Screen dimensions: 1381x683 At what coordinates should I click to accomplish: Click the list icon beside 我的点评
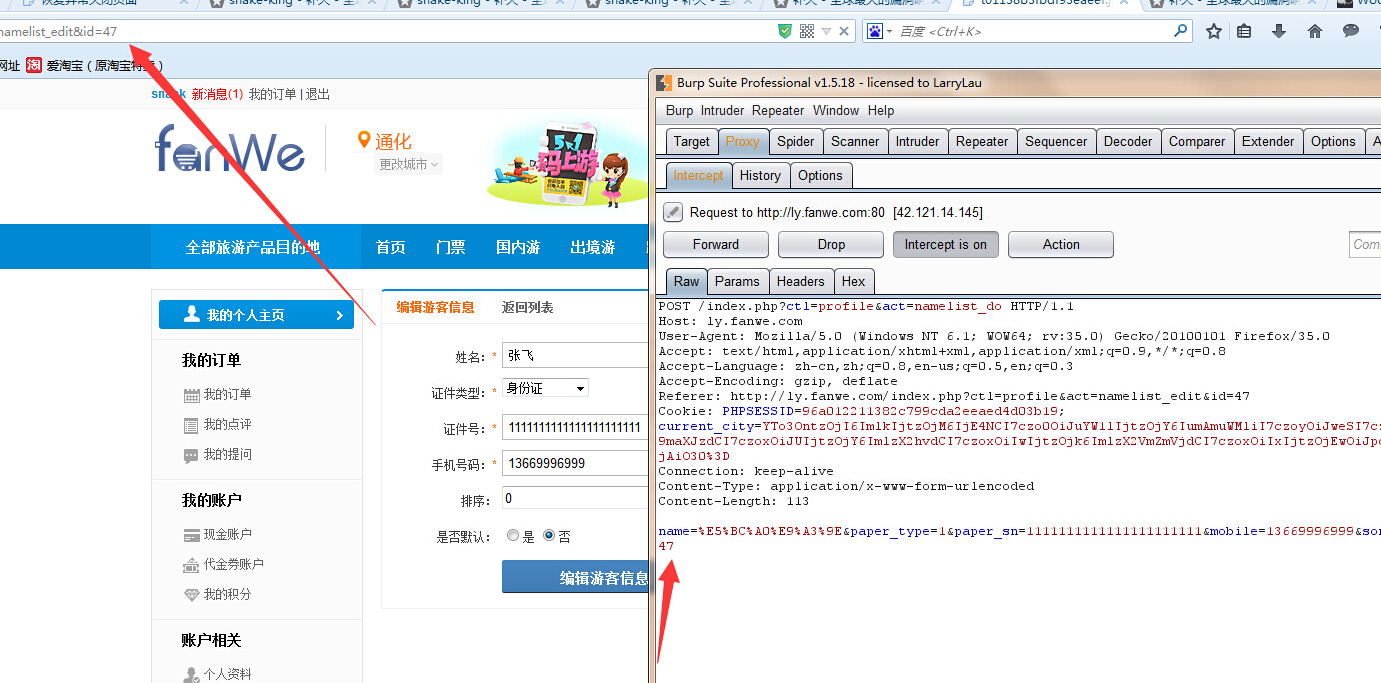[191, 425]
